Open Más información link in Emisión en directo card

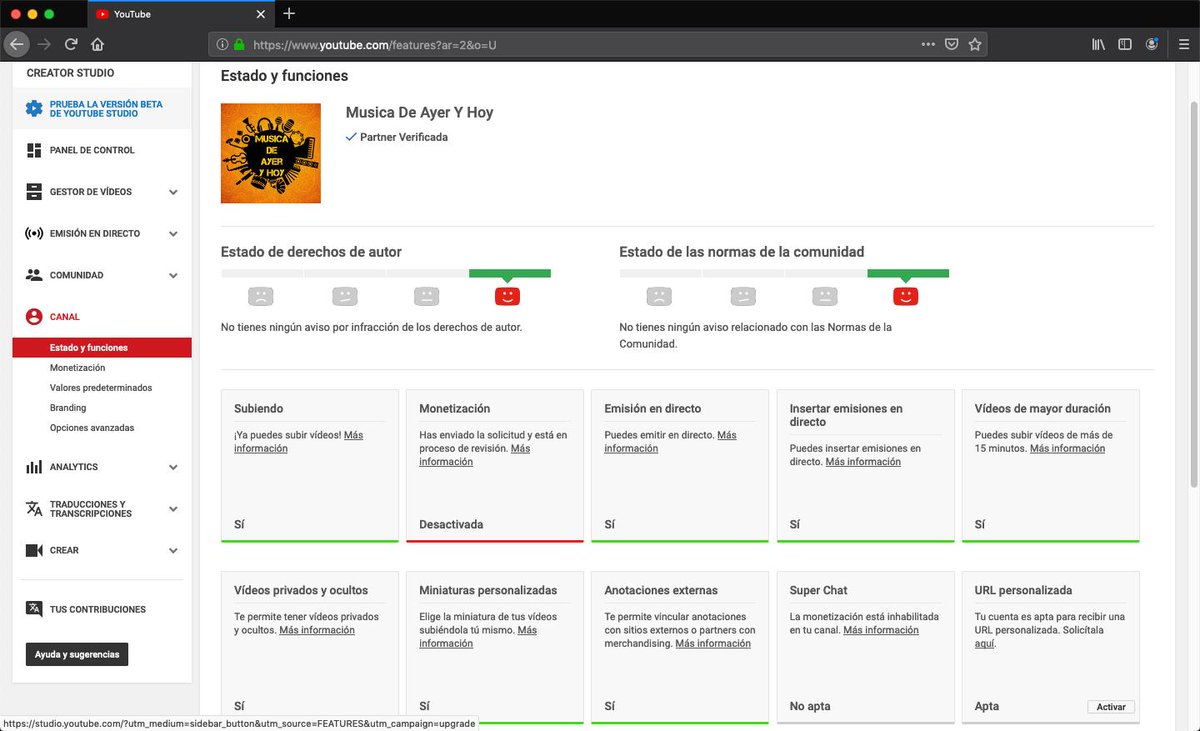pyautogui.click(x=671, y=442)
